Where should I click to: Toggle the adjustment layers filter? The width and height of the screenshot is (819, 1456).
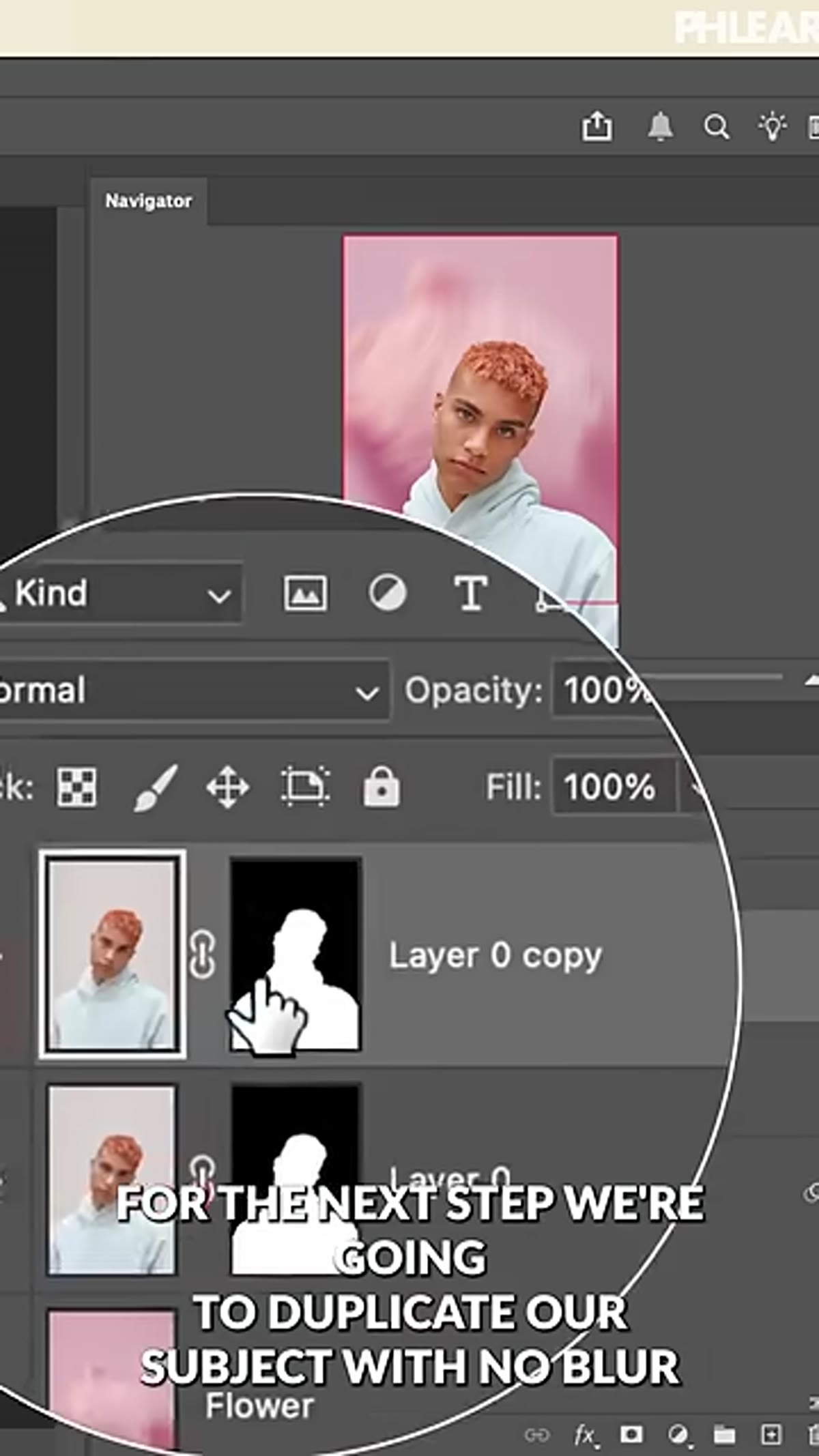[x=388, y=592]
